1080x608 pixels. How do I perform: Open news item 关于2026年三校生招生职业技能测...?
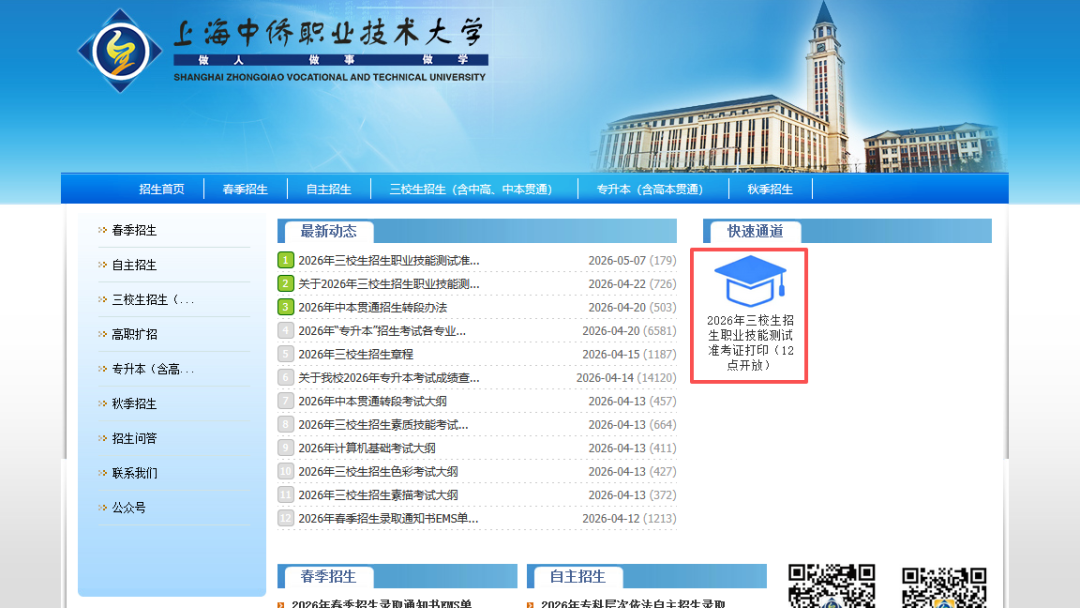pyautogui.click(x=388, y=284)
